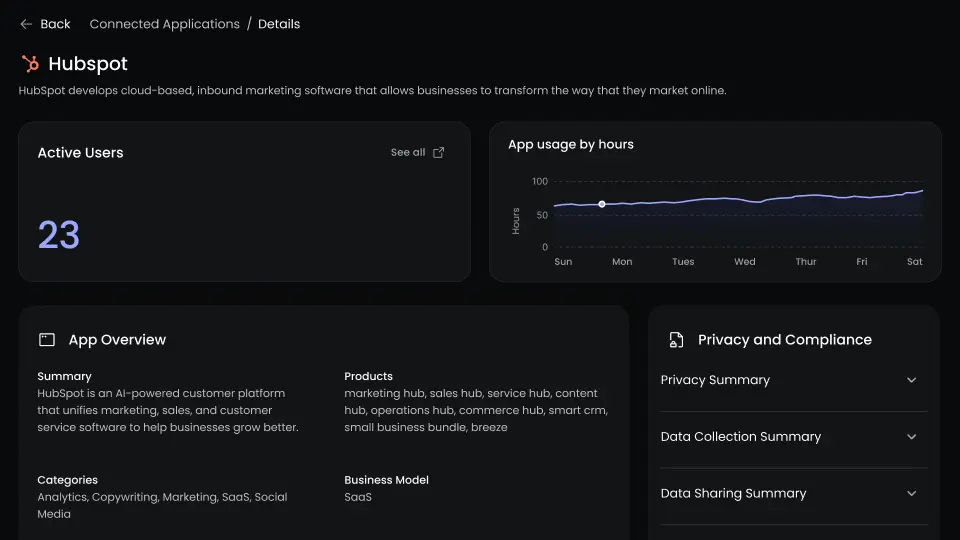This screenshot has height=540, width=960.
Task: Open the See all active users link
Action: tap(408, 153)
